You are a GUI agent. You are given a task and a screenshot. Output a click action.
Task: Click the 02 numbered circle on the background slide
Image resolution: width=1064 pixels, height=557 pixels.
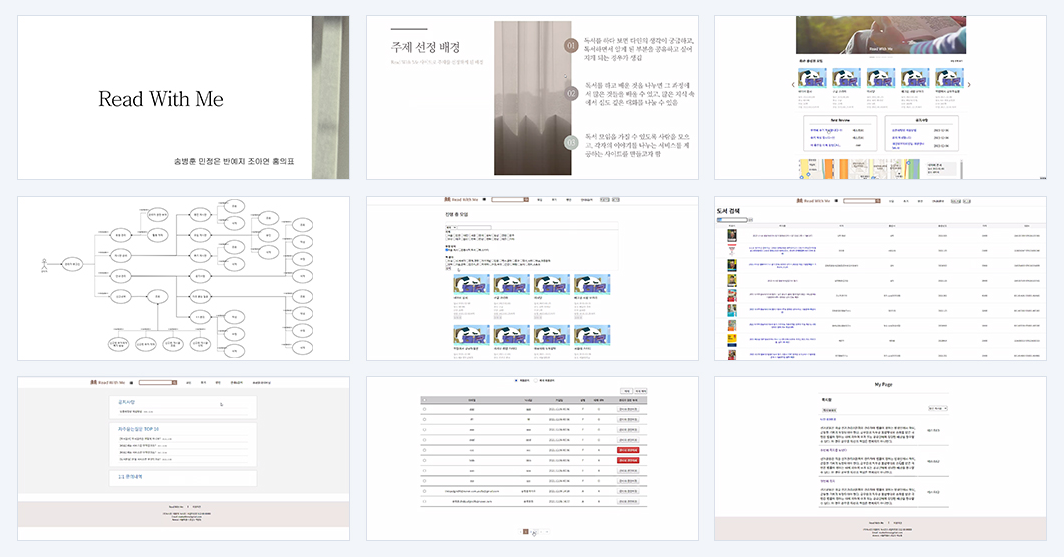coord(571,93)
